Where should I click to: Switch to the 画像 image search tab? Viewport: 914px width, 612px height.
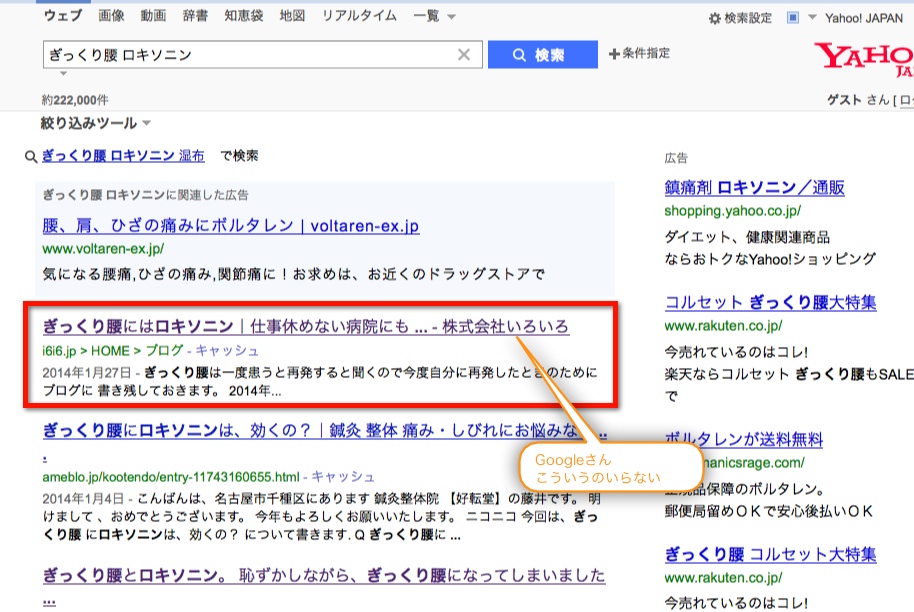(x=113, y=15)
